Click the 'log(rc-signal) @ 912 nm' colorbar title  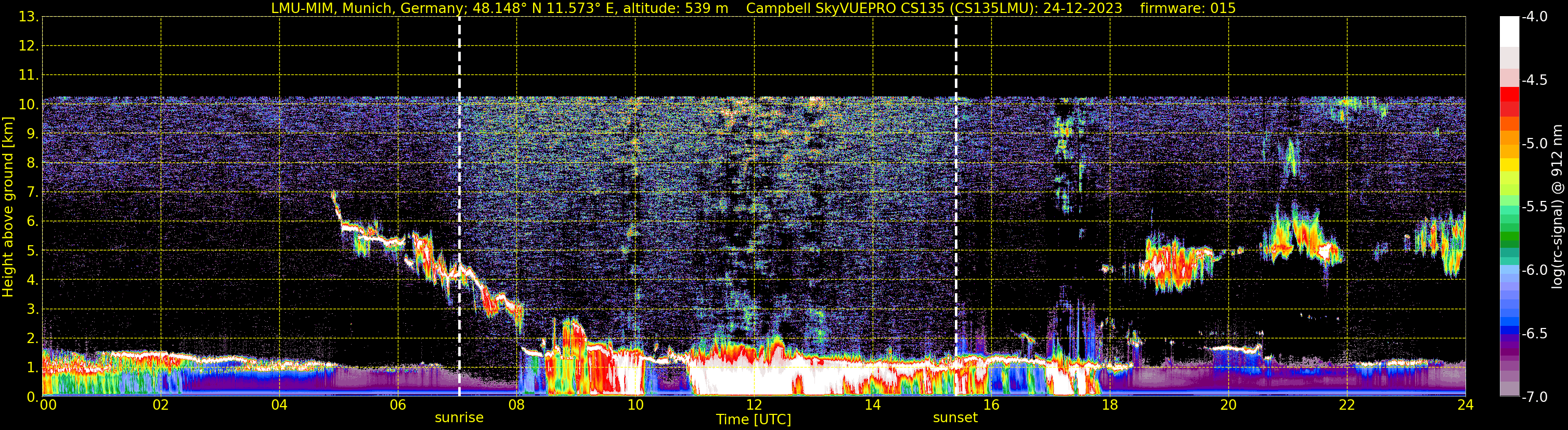tap(1558, 207)
